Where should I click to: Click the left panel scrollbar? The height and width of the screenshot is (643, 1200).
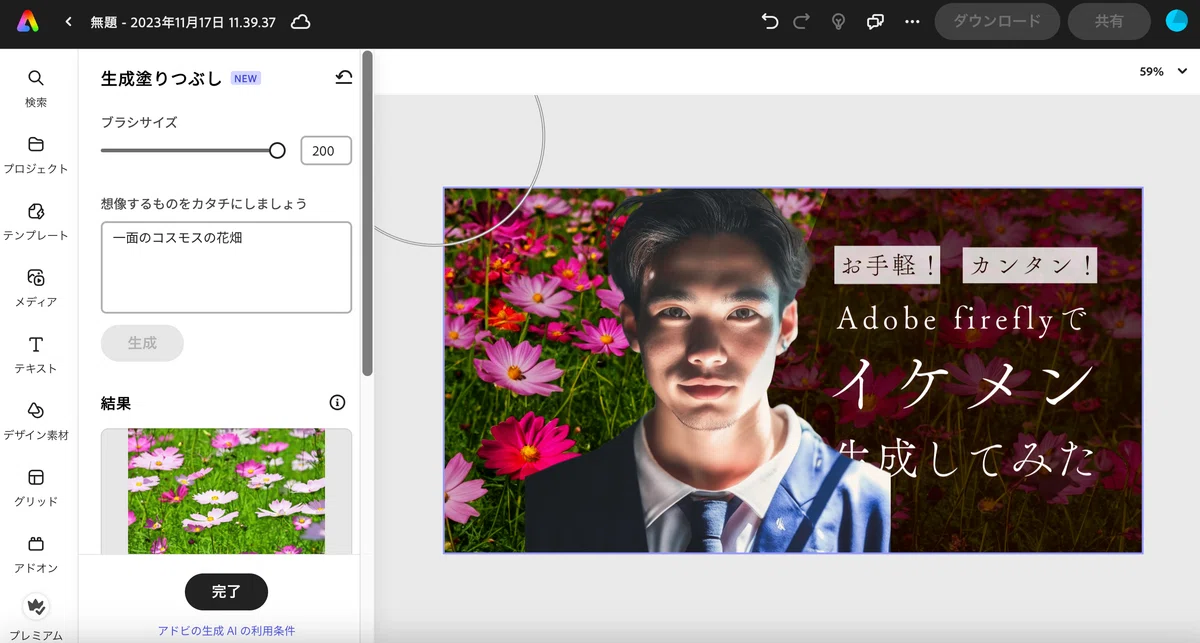click(367, 213)
